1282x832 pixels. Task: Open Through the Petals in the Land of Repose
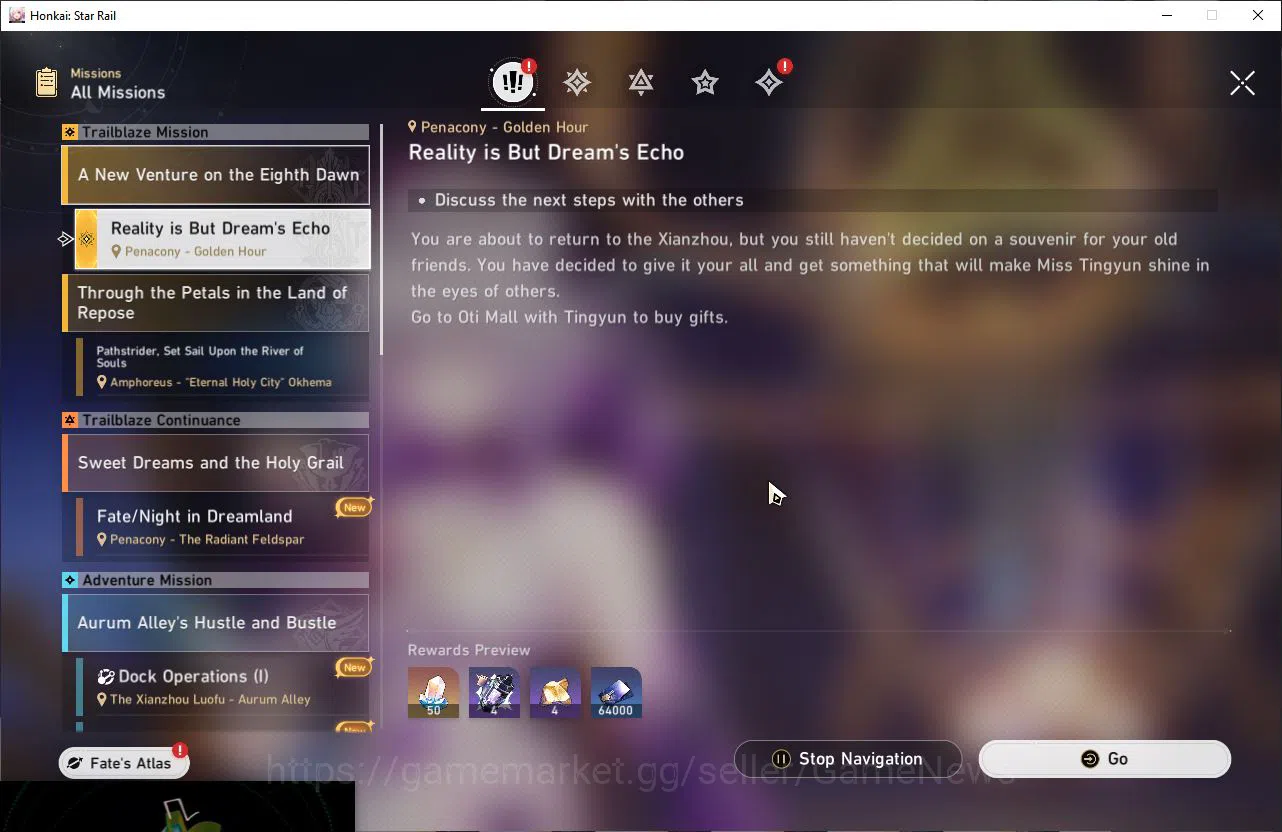(215, 303)
